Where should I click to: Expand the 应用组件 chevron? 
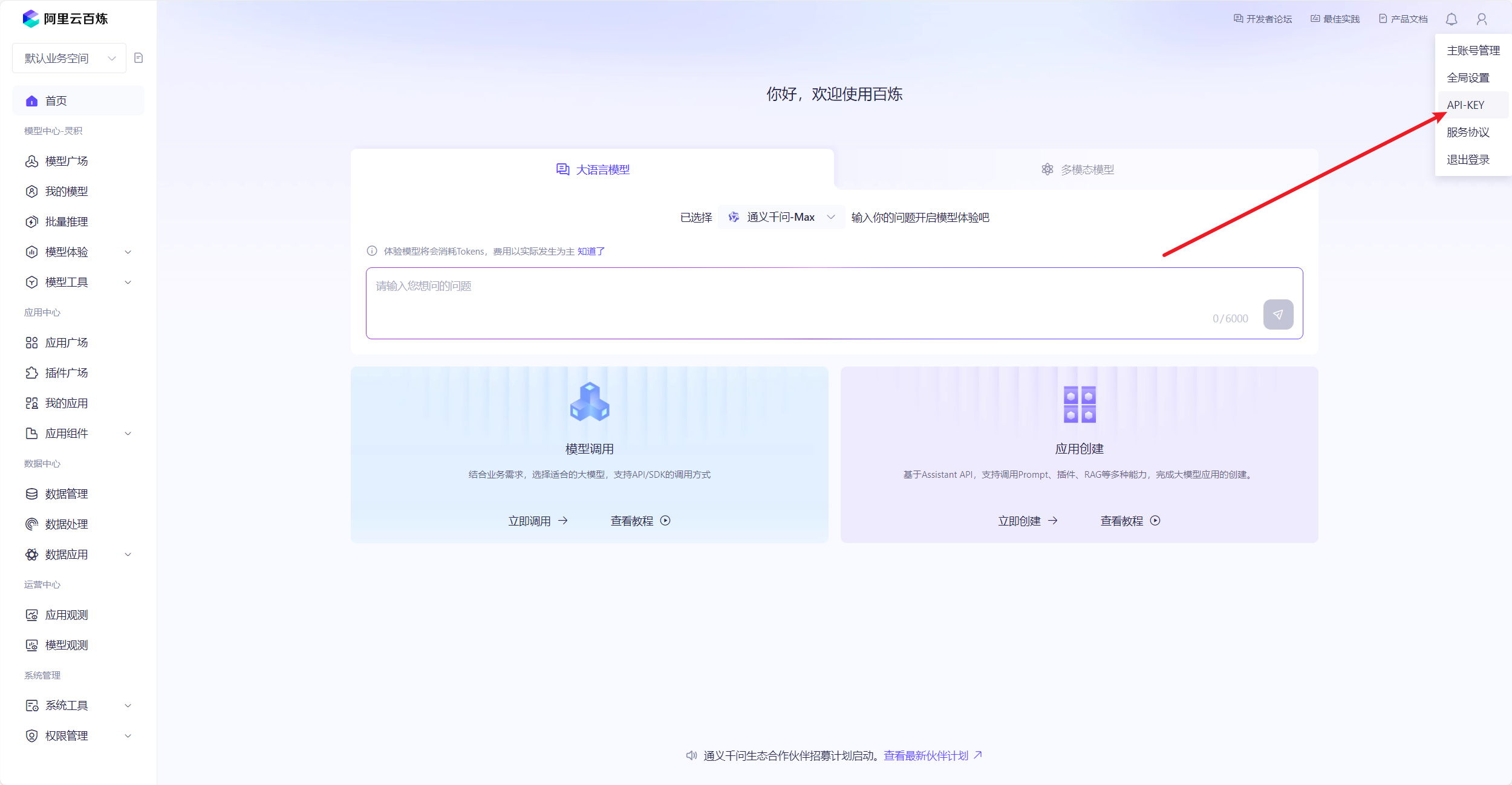[128, 433]
